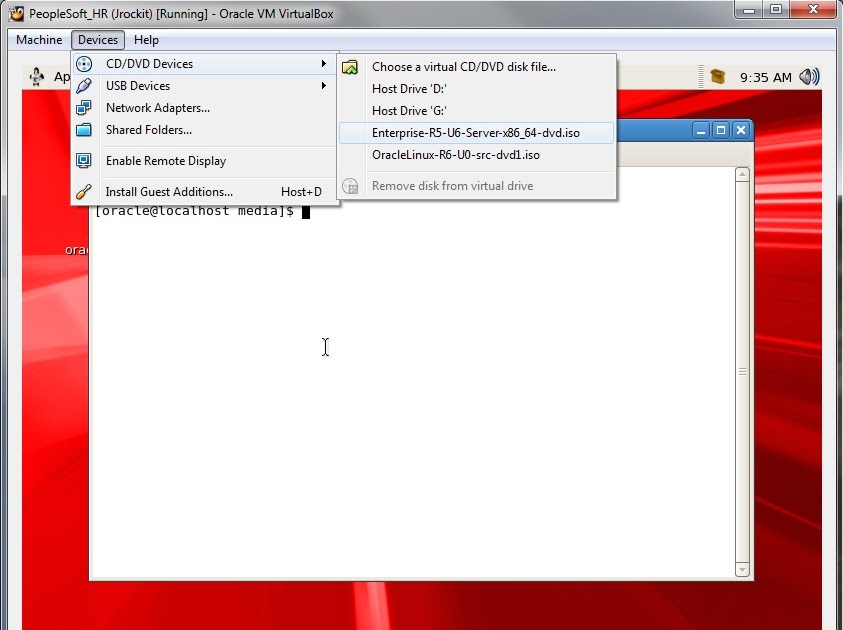Click the shared folder icon

84,130
